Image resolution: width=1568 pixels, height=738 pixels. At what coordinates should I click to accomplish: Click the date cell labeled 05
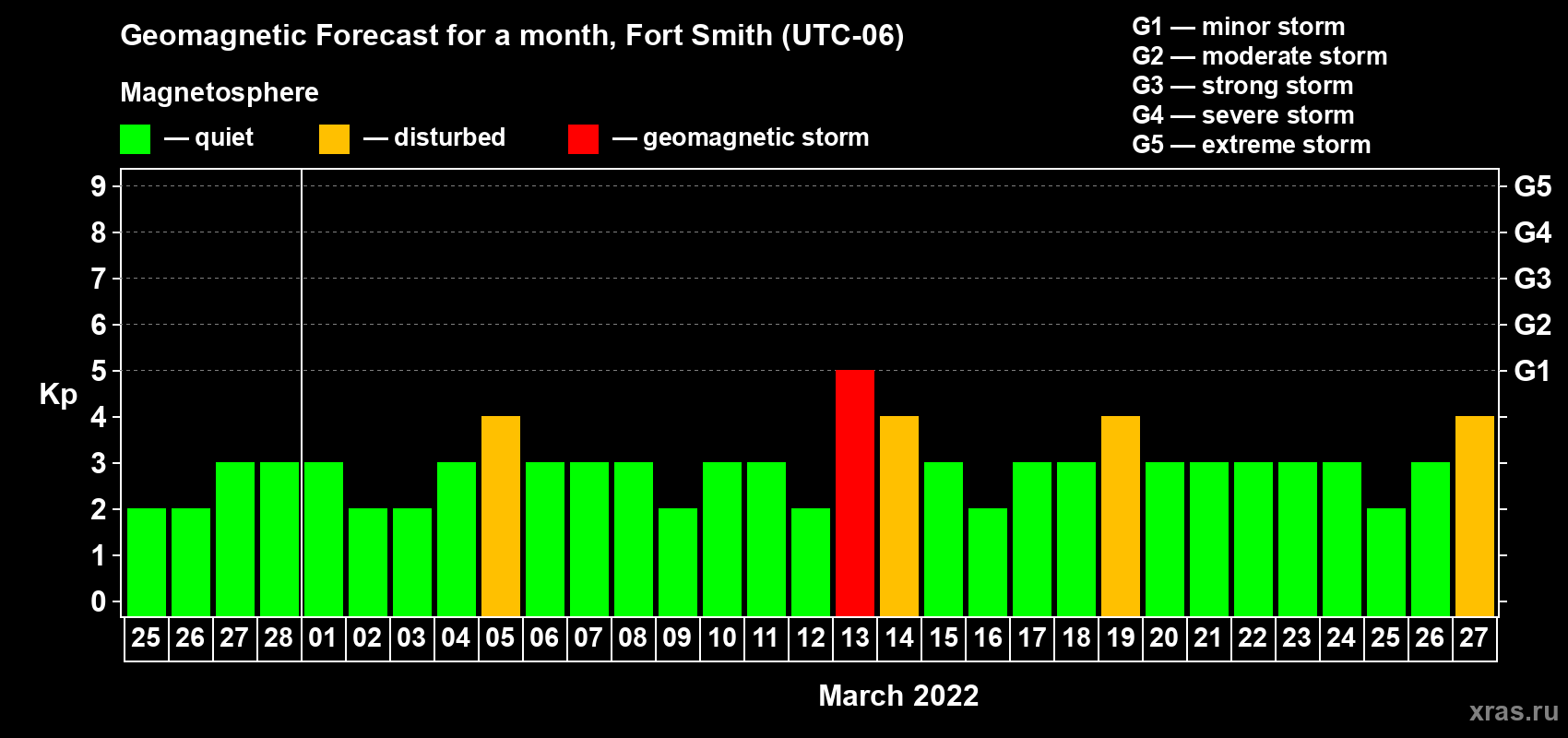point(501,638)
